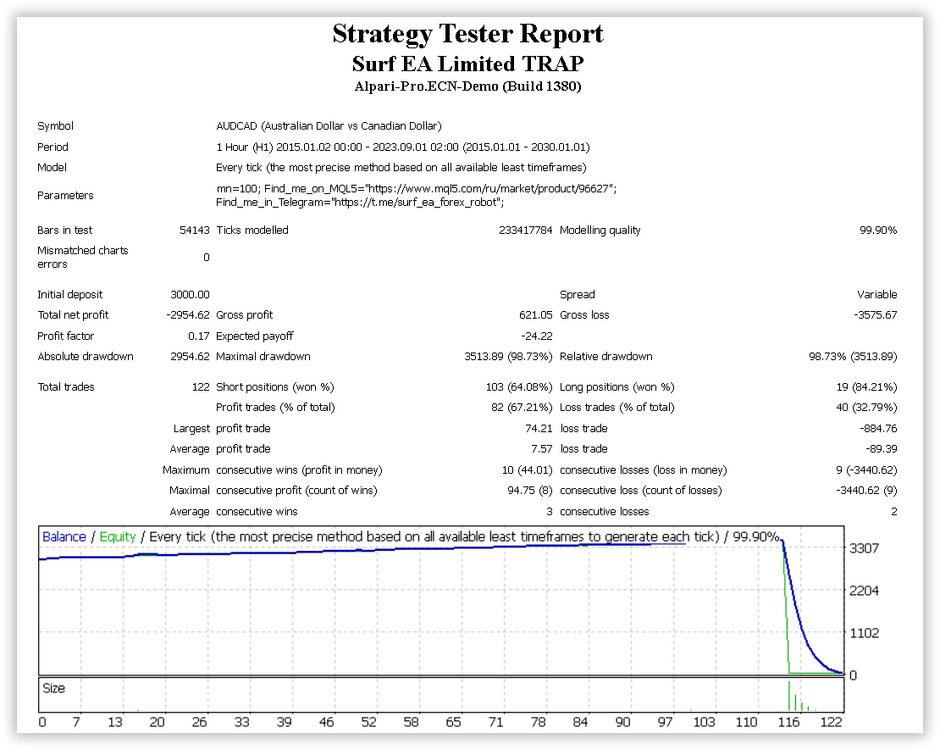Click the Alpari-Pro.ECN-Demo (Build 1380) line
Screen dimensions: 940x750
468,86
